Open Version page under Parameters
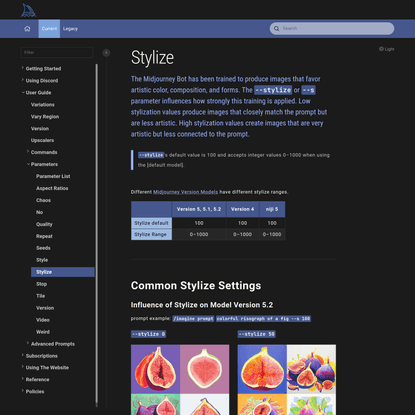Viewport: 415px width, 415px height. tap(45, 308)
